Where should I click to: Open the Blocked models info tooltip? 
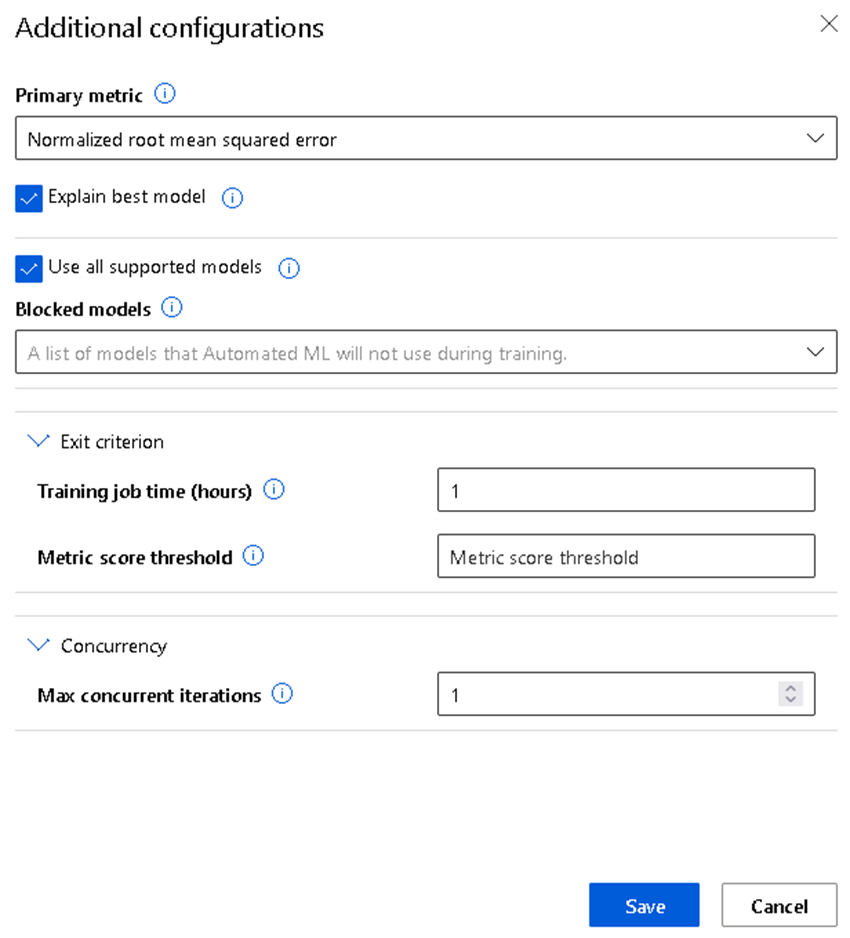click(x=171, y=308)
